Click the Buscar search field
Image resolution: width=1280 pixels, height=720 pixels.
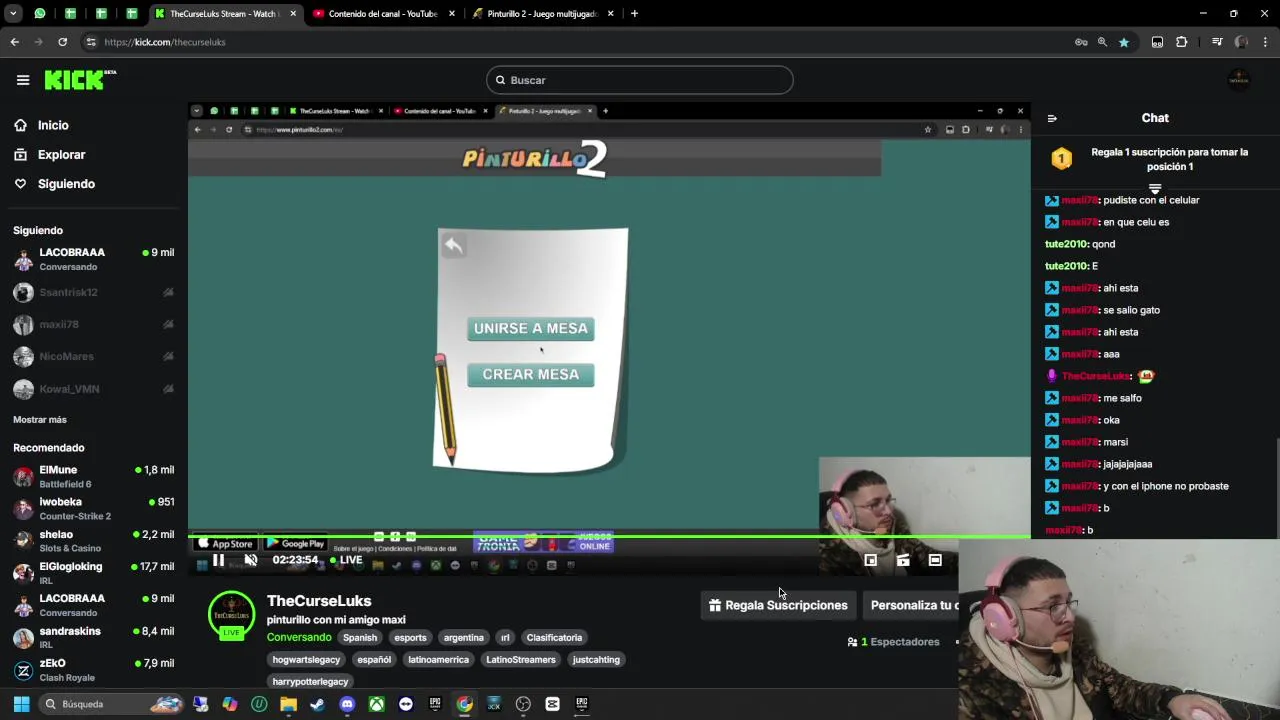click(640, 80)
